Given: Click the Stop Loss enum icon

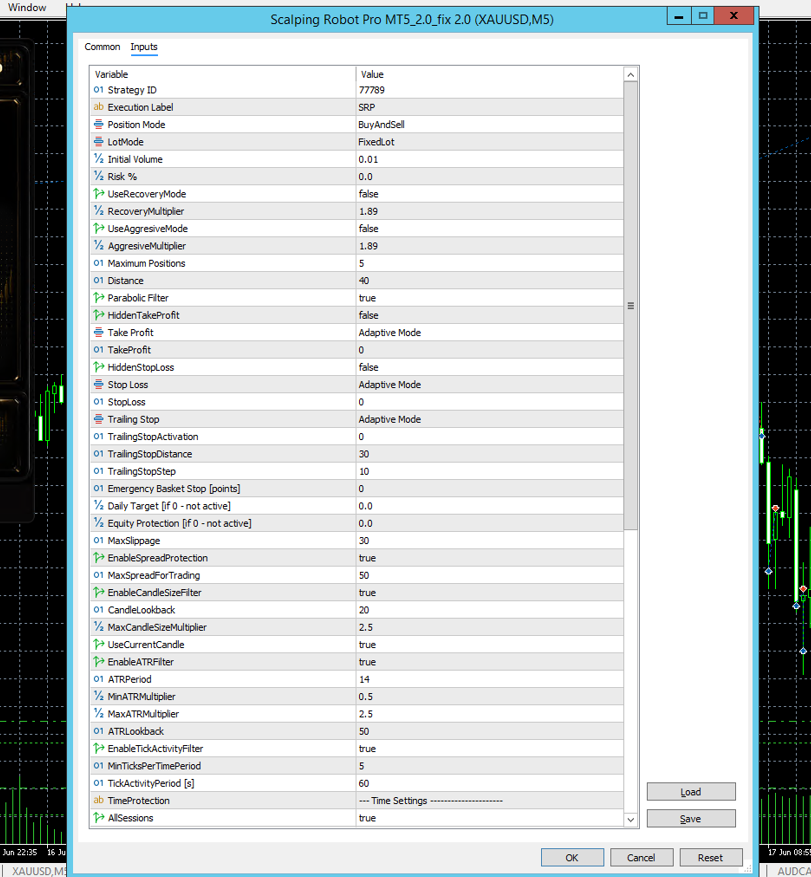Looking at the screenshot, I should tap(98, 384).
